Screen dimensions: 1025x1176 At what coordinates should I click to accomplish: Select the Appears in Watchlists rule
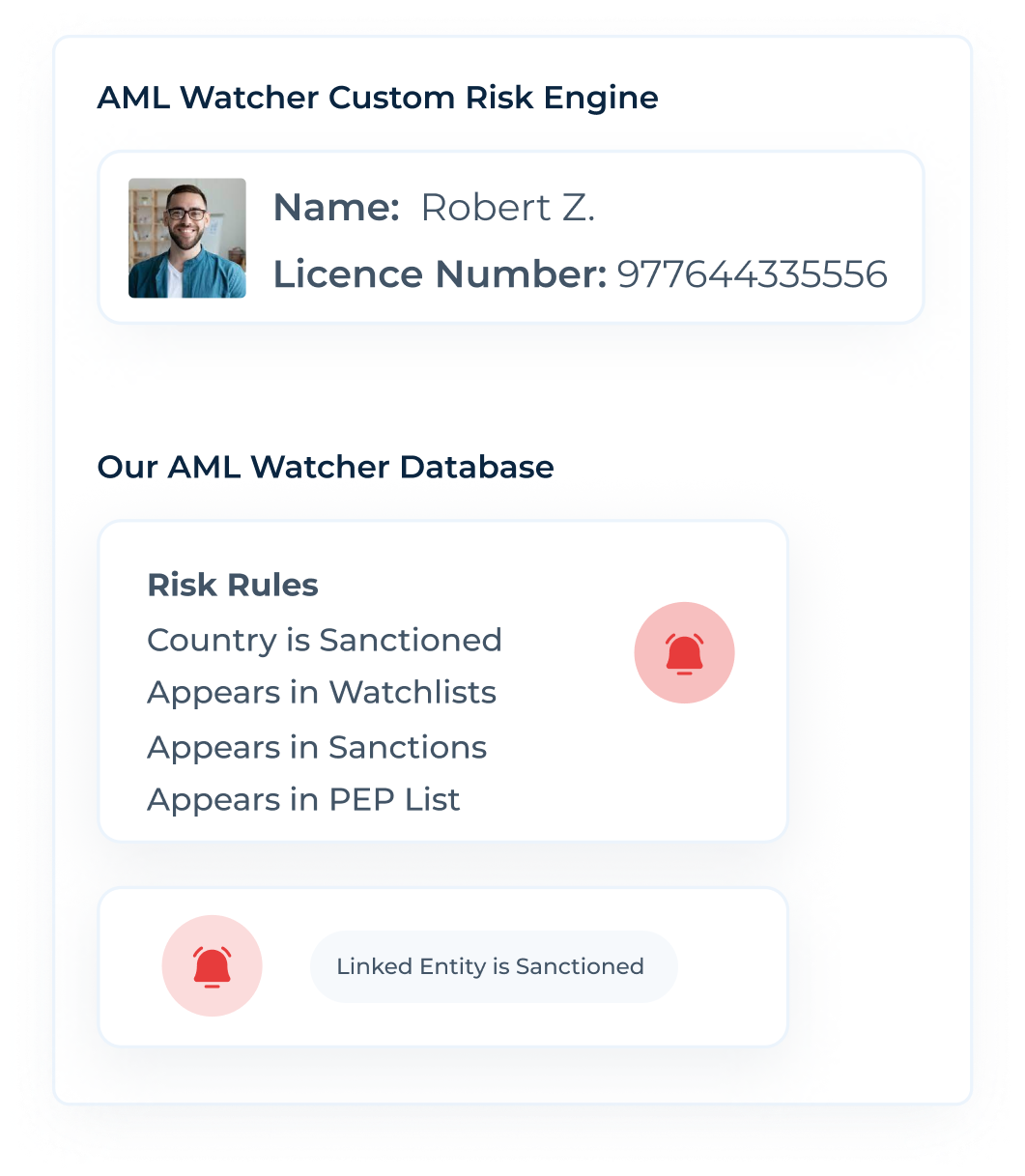point(321,692)
